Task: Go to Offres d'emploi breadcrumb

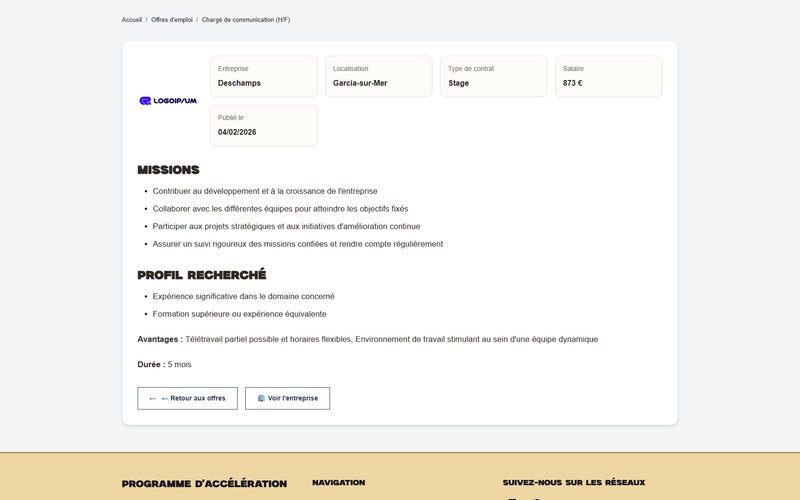Action: pyautogui.click(x=172, y=20)
